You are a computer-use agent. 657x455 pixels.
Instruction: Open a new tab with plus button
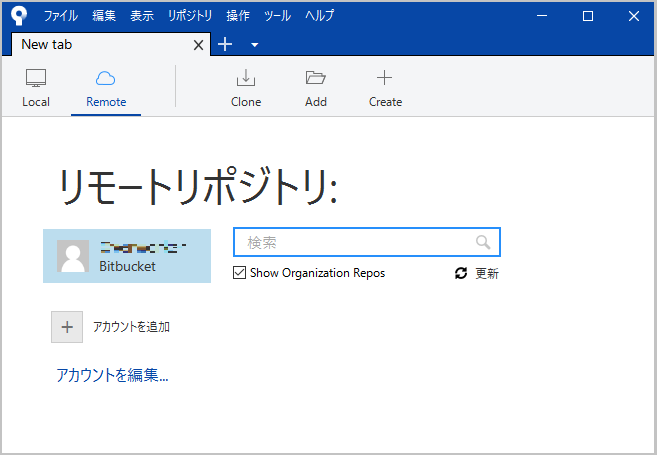[225, 44]
